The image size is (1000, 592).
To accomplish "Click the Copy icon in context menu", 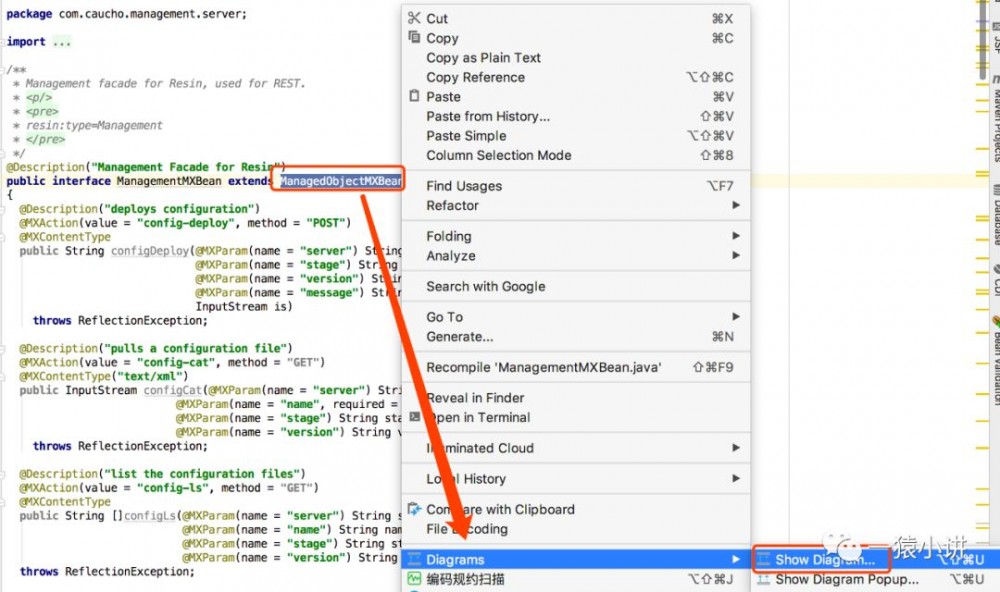I will tap(415, 37).
